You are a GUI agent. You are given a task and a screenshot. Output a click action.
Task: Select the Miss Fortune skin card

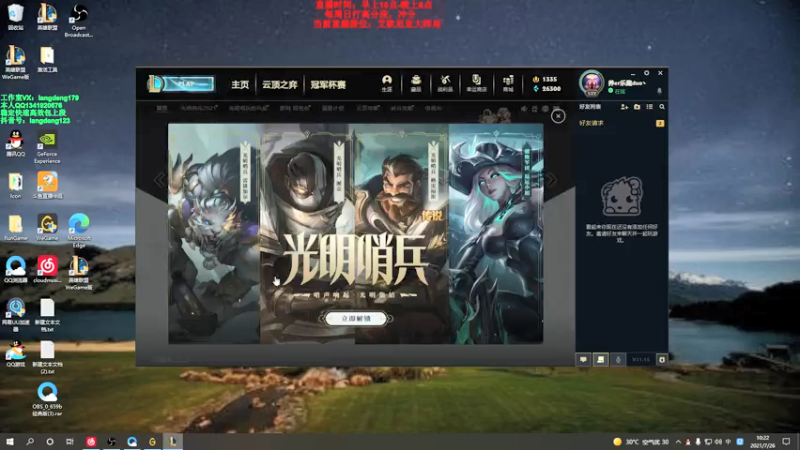pyautogui.click(x=496, y=234)
